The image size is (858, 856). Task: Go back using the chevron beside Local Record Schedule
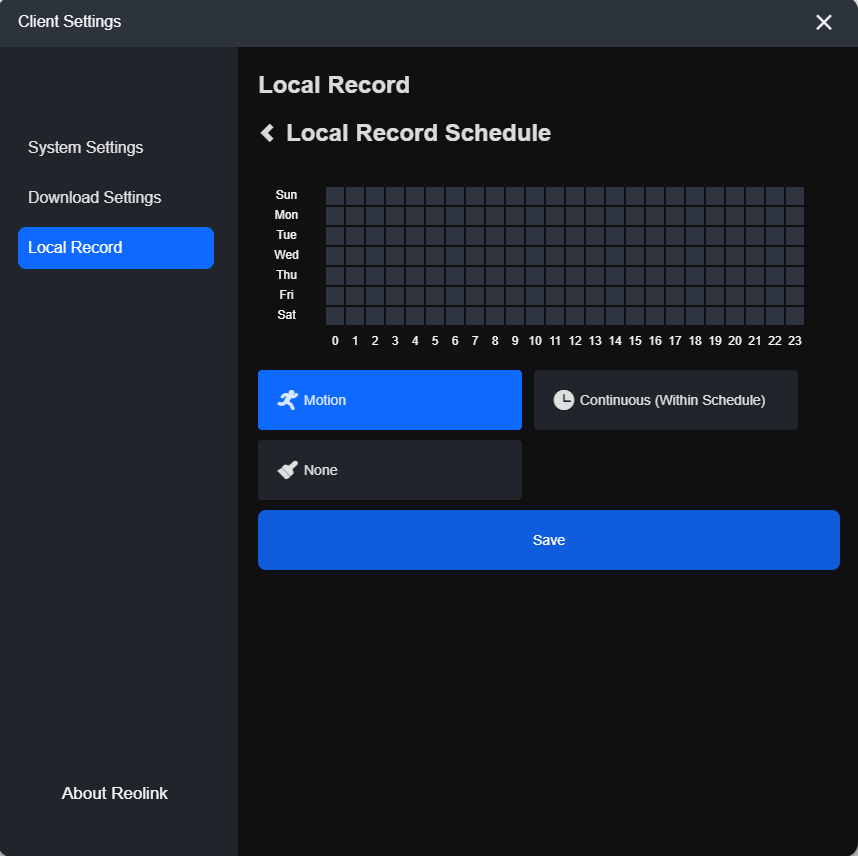click(x=268, y=133)
